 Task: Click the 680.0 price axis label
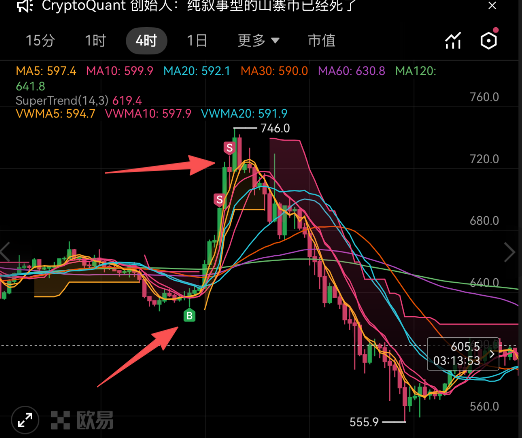coord(484,221)
